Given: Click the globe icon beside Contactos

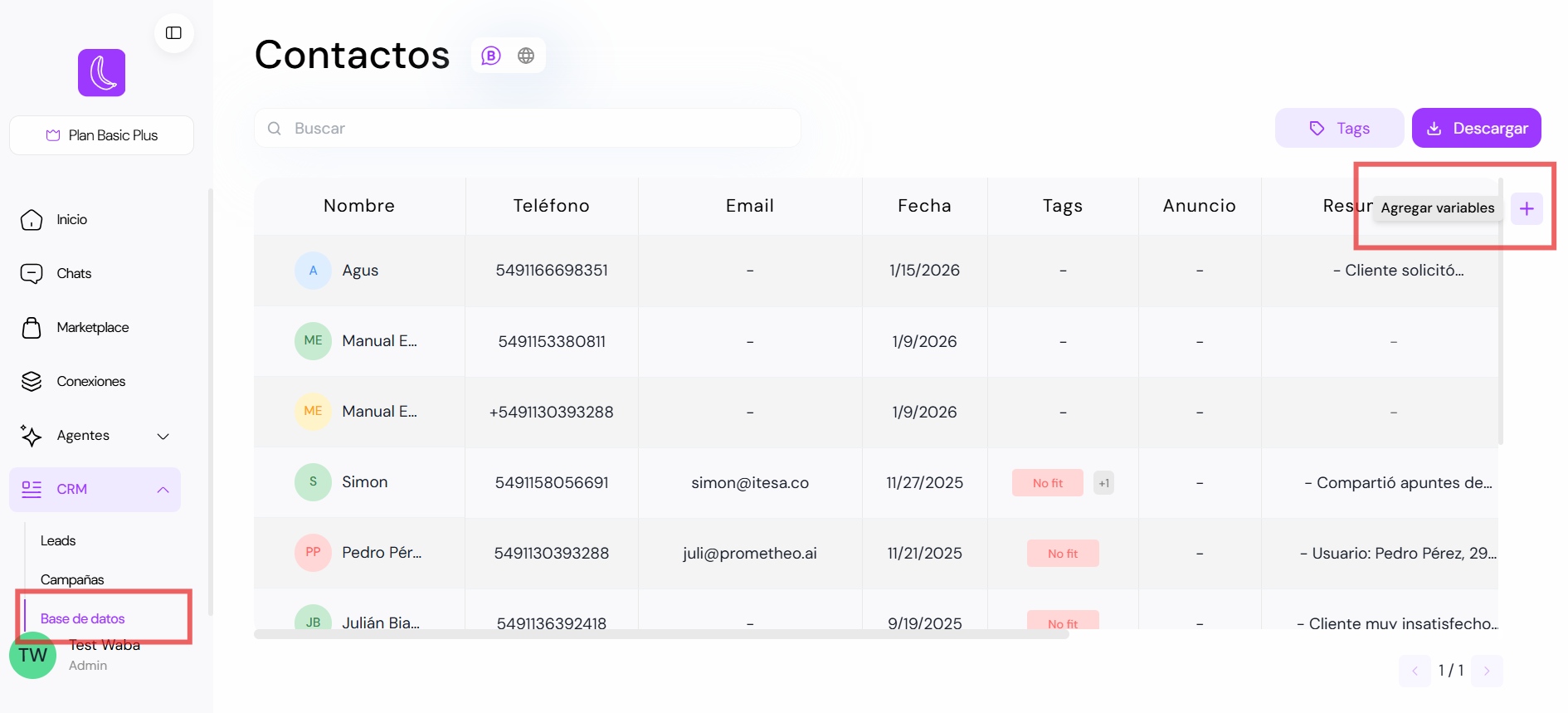Looking at the screenshot, I should pos(526,56).
